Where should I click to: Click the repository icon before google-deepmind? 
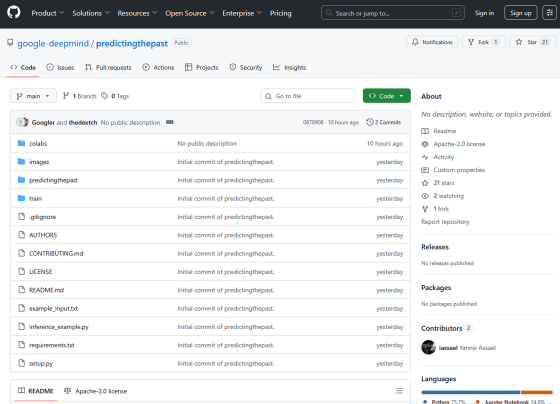tap(10, 43)
